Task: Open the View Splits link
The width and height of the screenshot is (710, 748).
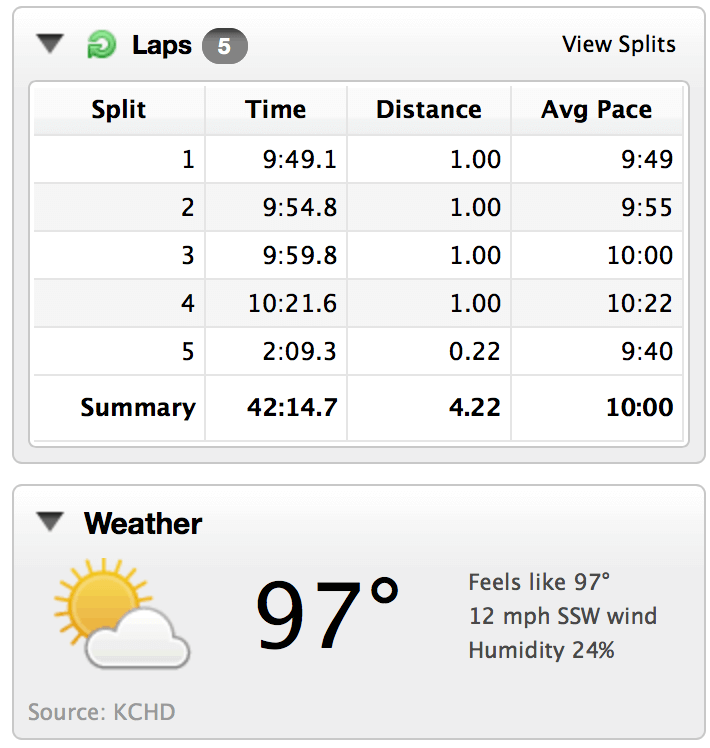Action: [x=619, y=45]
